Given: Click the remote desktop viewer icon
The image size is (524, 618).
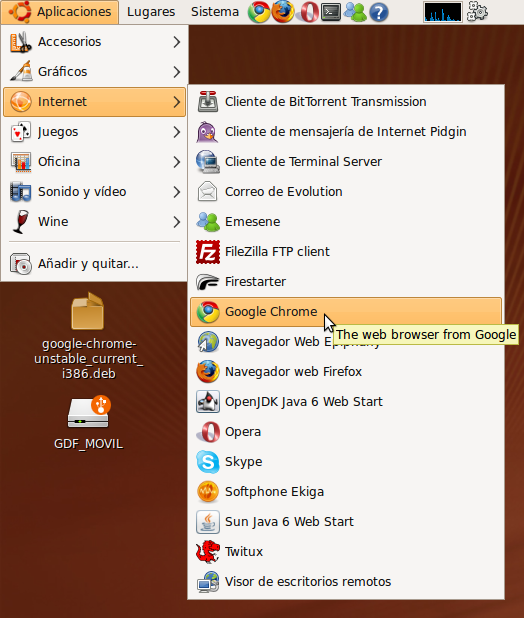Looking at the screenshot, I should 208,582.
